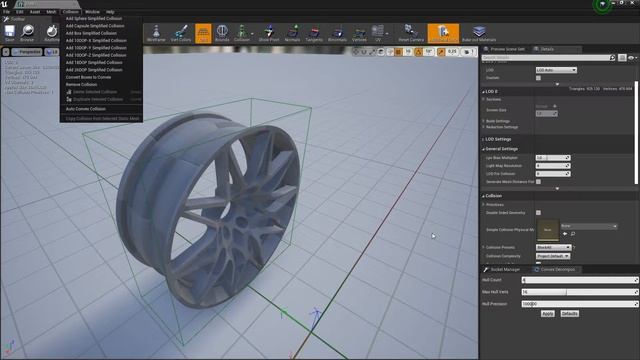Select the rotate gizmo viewport icon
The height and width of the screenshot is (360, 640).
tap(364, 52)
